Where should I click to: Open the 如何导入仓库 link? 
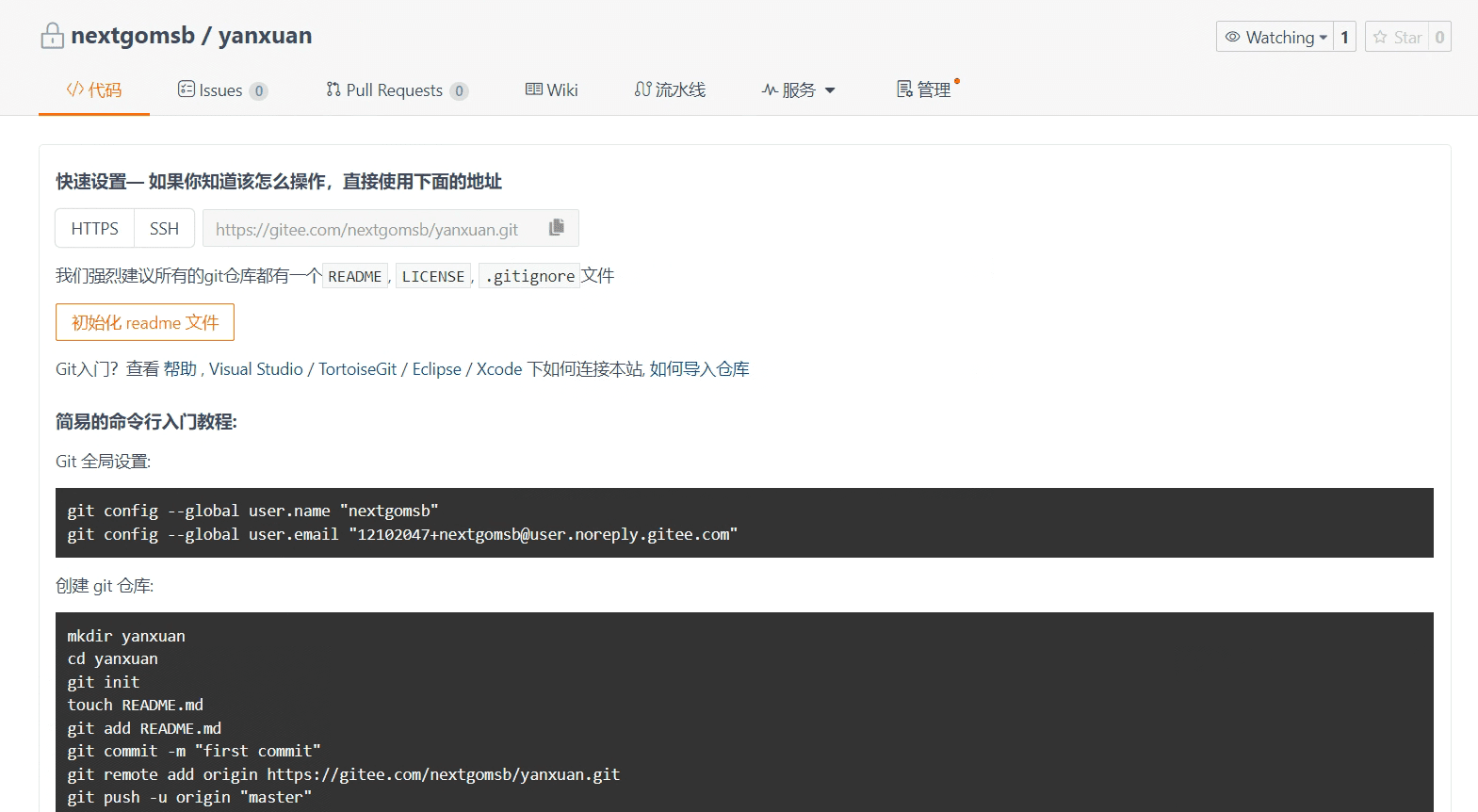(x=699, y=369)
